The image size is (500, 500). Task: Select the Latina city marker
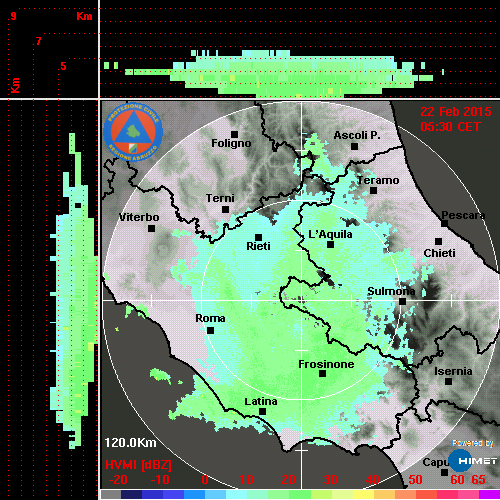(x=262, y=411)
